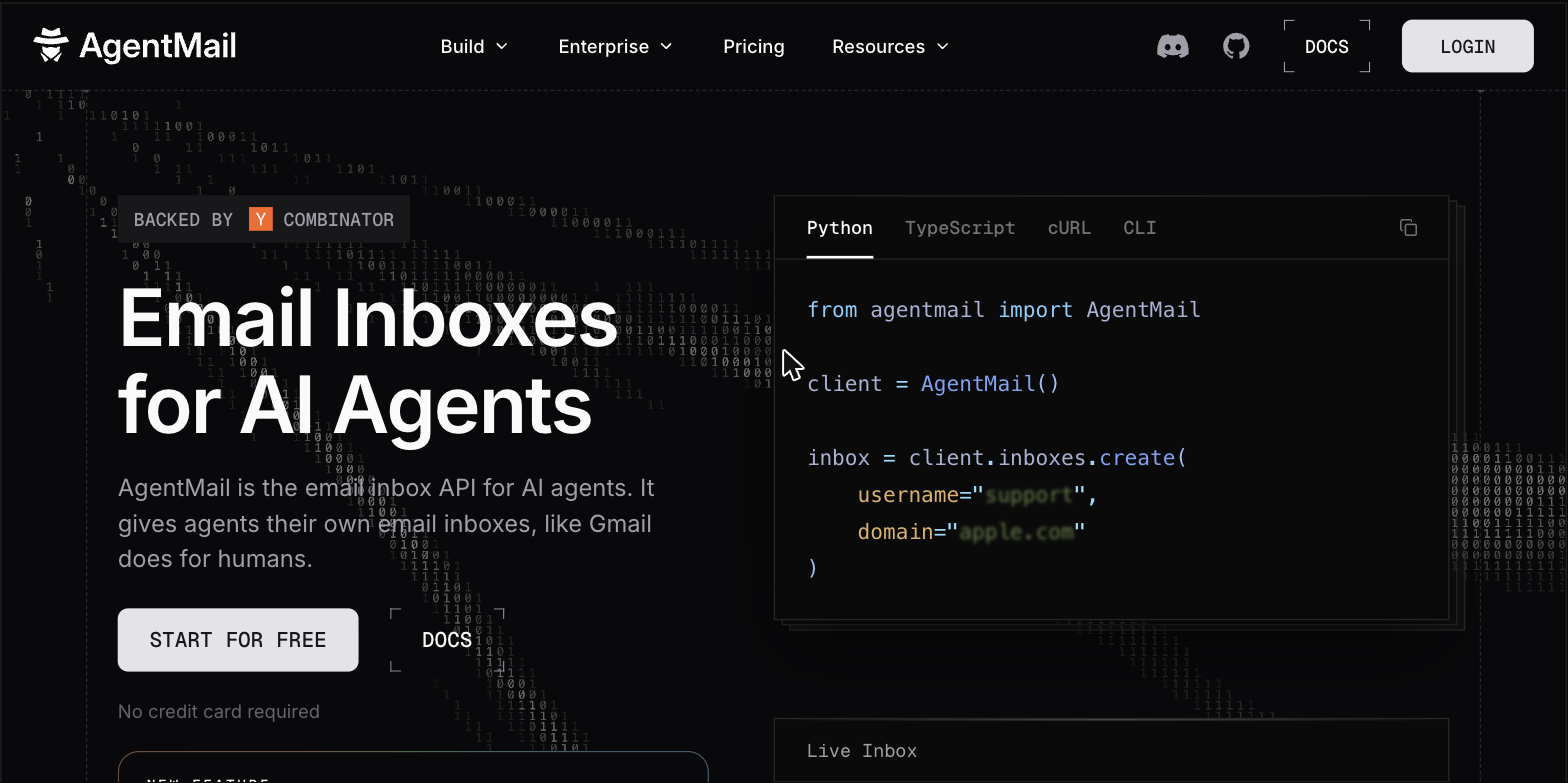This screenshot has width=1568, height=783.
Task: Expand the Build menu
Action: (475, 47)
